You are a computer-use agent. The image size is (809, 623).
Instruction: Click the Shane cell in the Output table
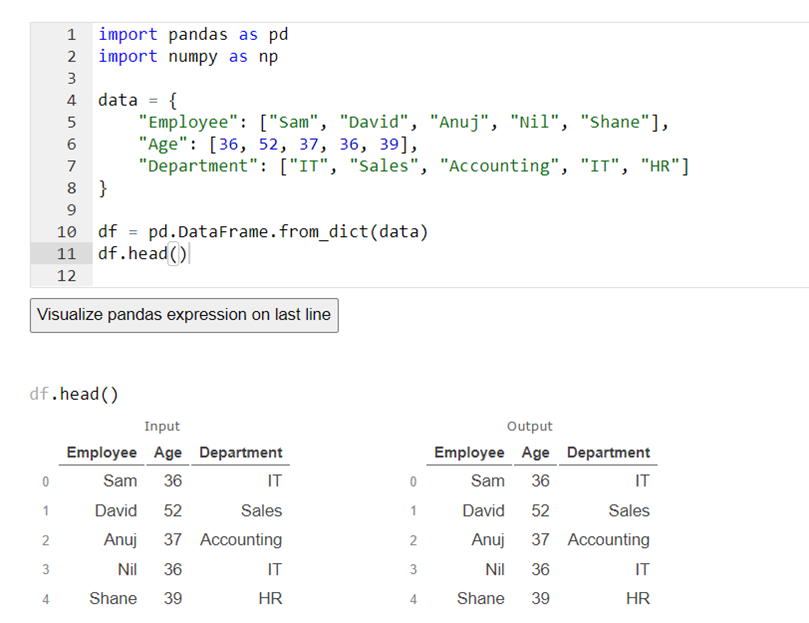480,599
